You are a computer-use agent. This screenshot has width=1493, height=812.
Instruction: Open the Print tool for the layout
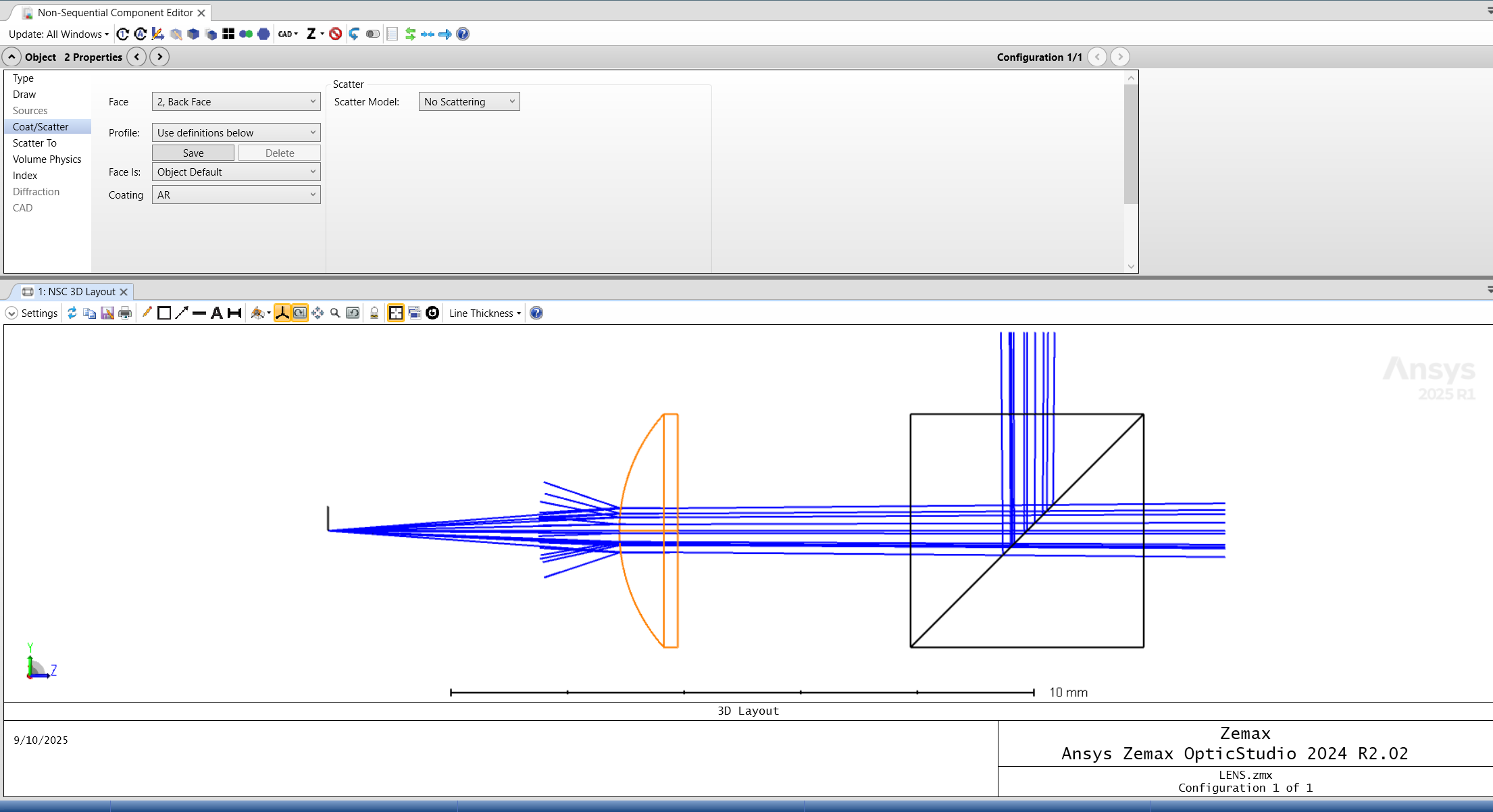[125, 313]
